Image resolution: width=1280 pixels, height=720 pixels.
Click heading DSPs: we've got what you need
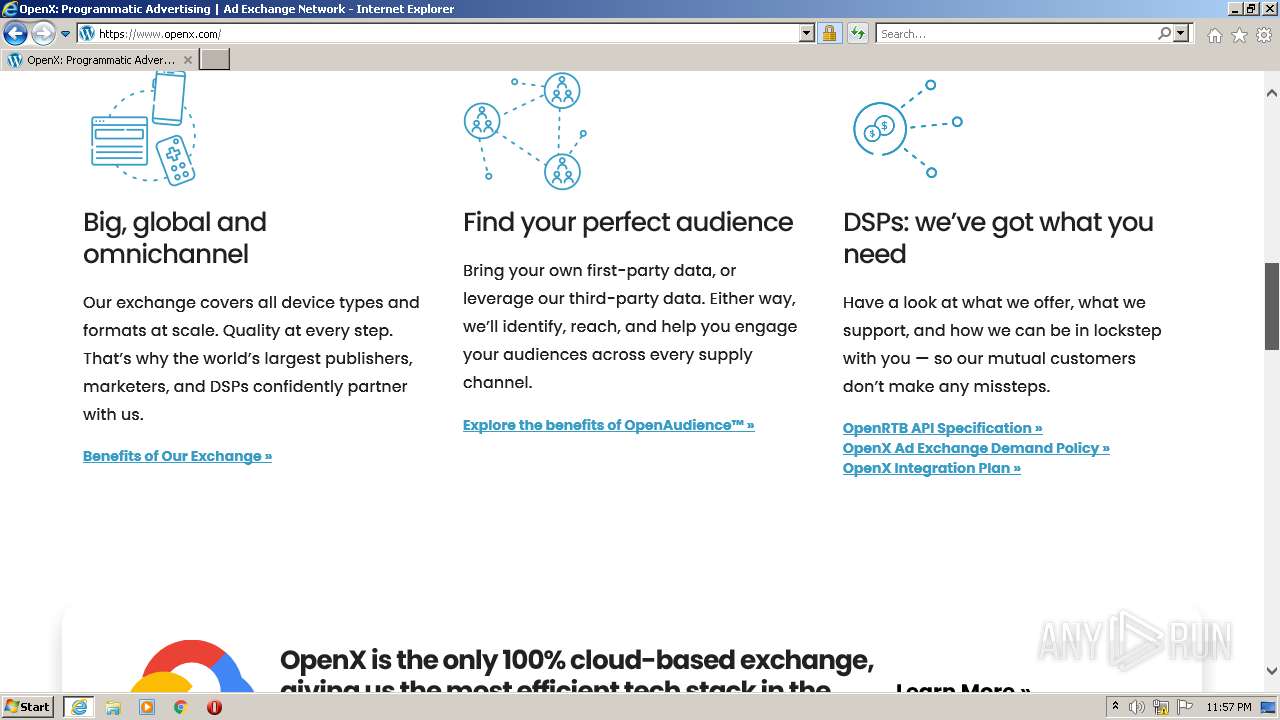click(998, 238)
